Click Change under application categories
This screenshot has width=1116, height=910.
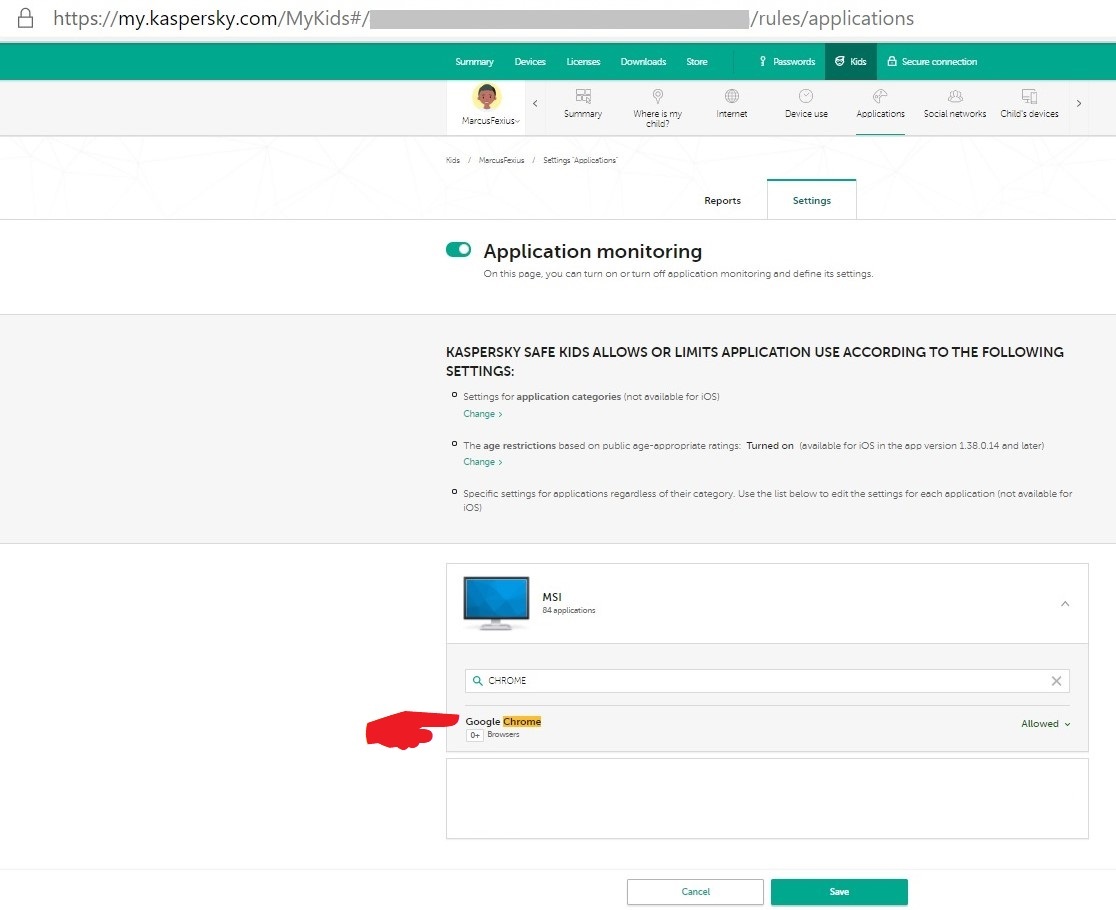483,414
